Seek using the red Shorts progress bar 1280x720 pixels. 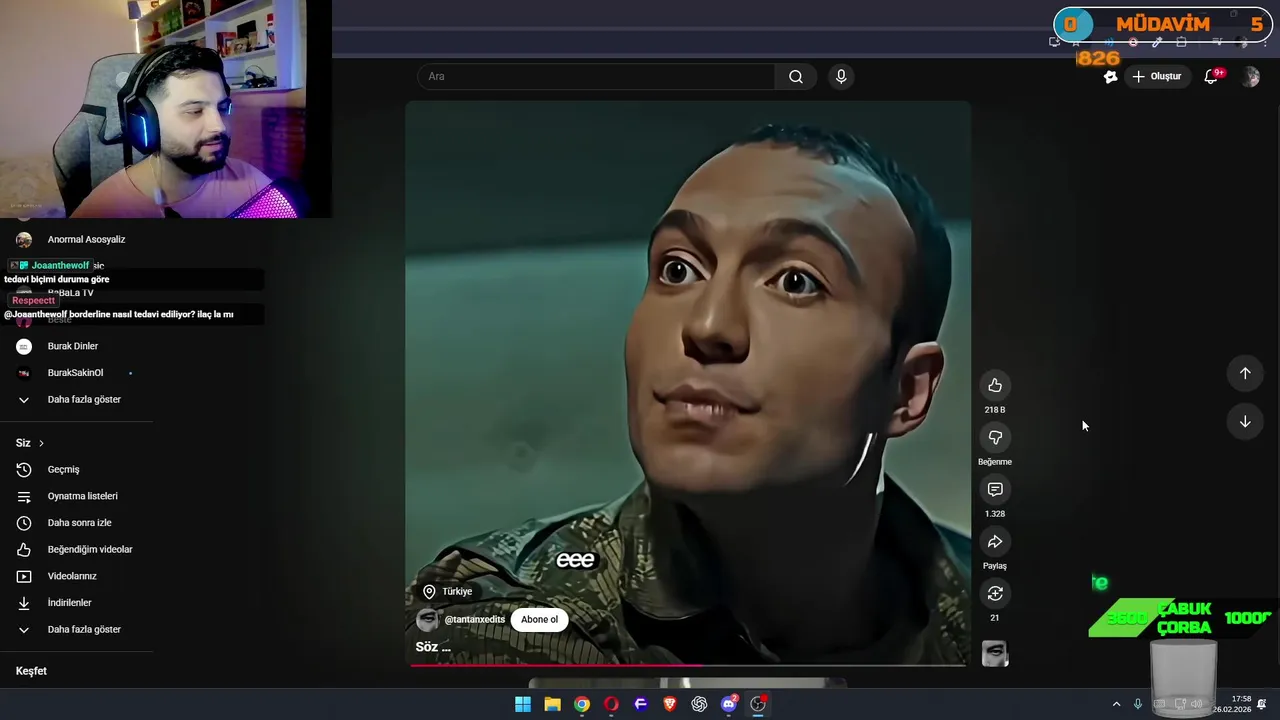[688, 665]
